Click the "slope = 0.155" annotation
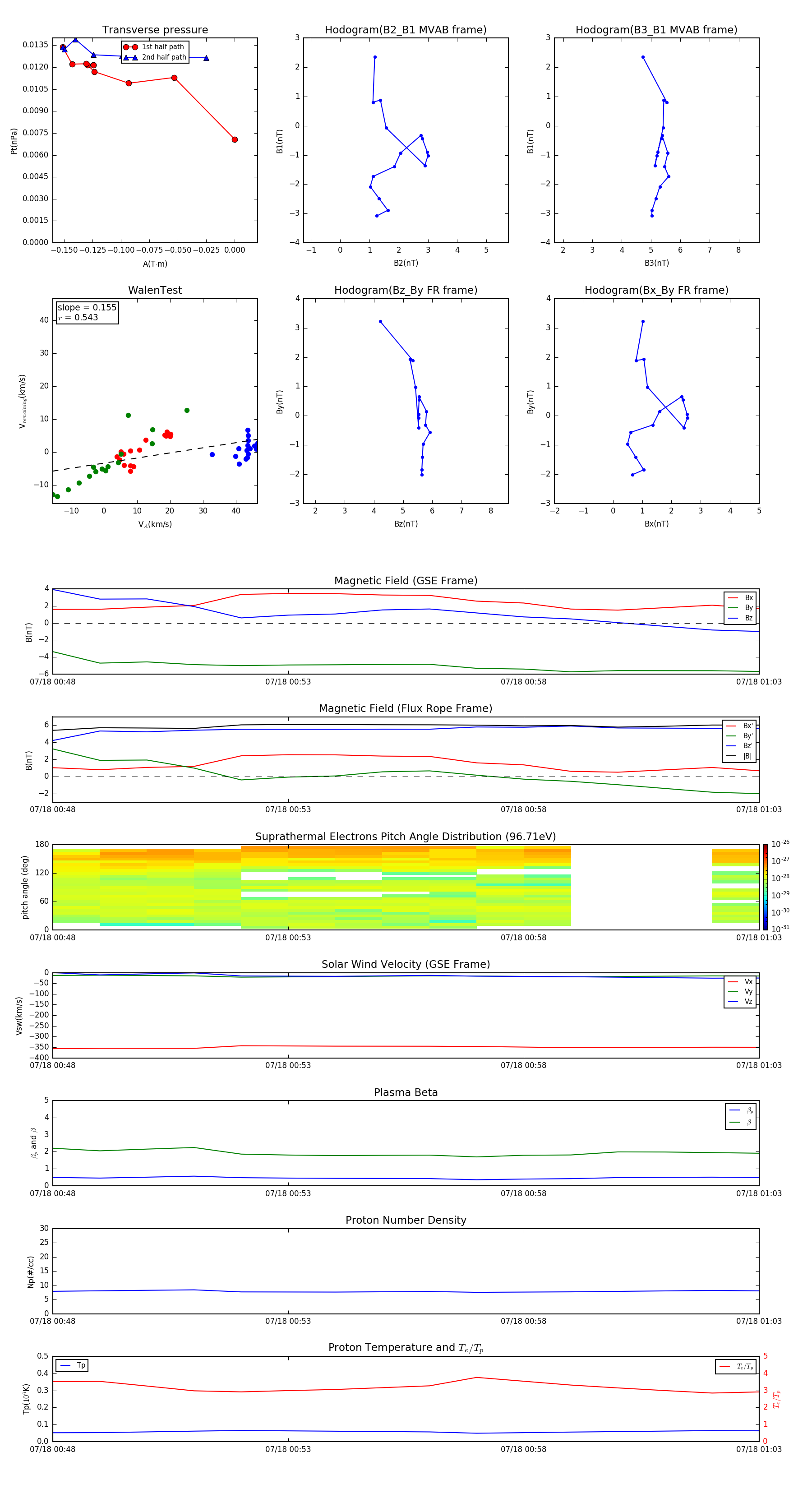 [87, 308]
